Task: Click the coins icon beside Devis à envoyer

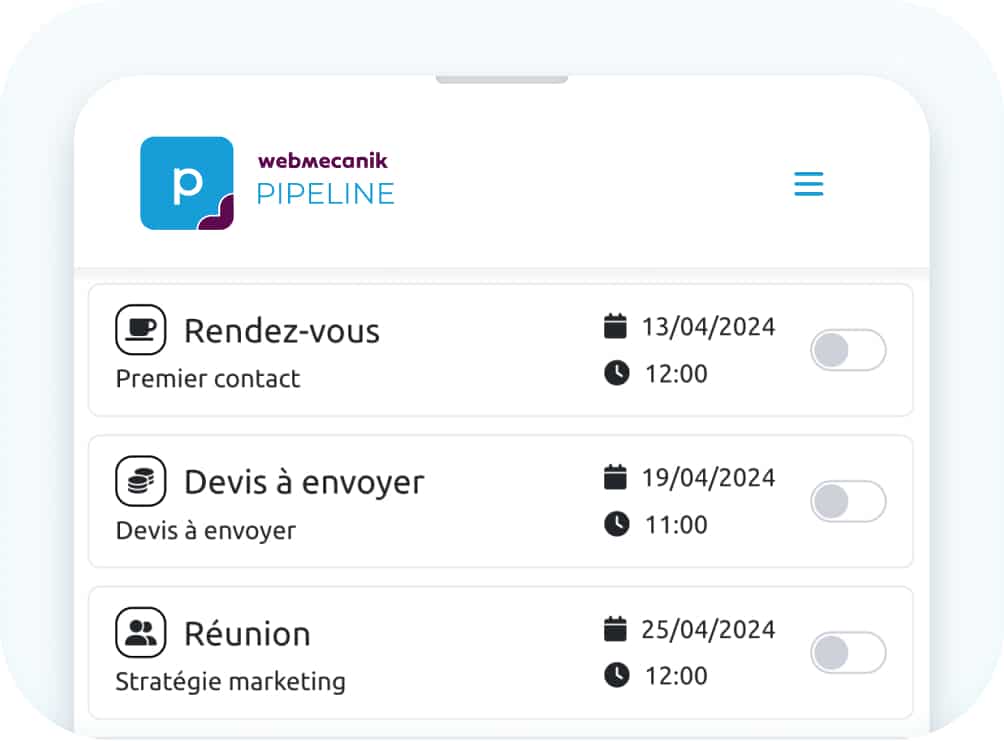Action: coord(140,481)
